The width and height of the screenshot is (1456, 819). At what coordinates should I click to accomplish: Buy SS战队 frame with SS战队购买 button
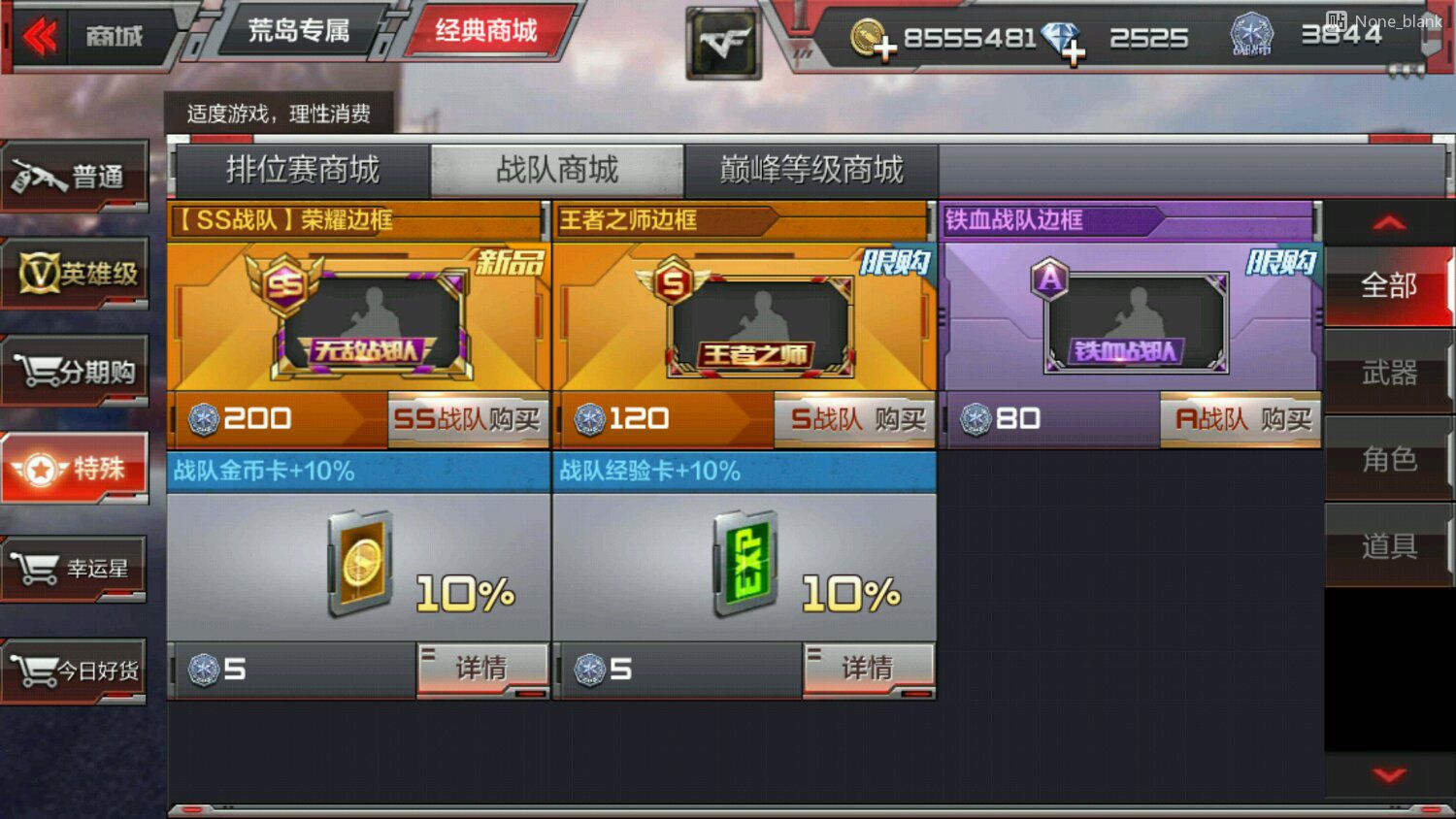tap(468, 419)
